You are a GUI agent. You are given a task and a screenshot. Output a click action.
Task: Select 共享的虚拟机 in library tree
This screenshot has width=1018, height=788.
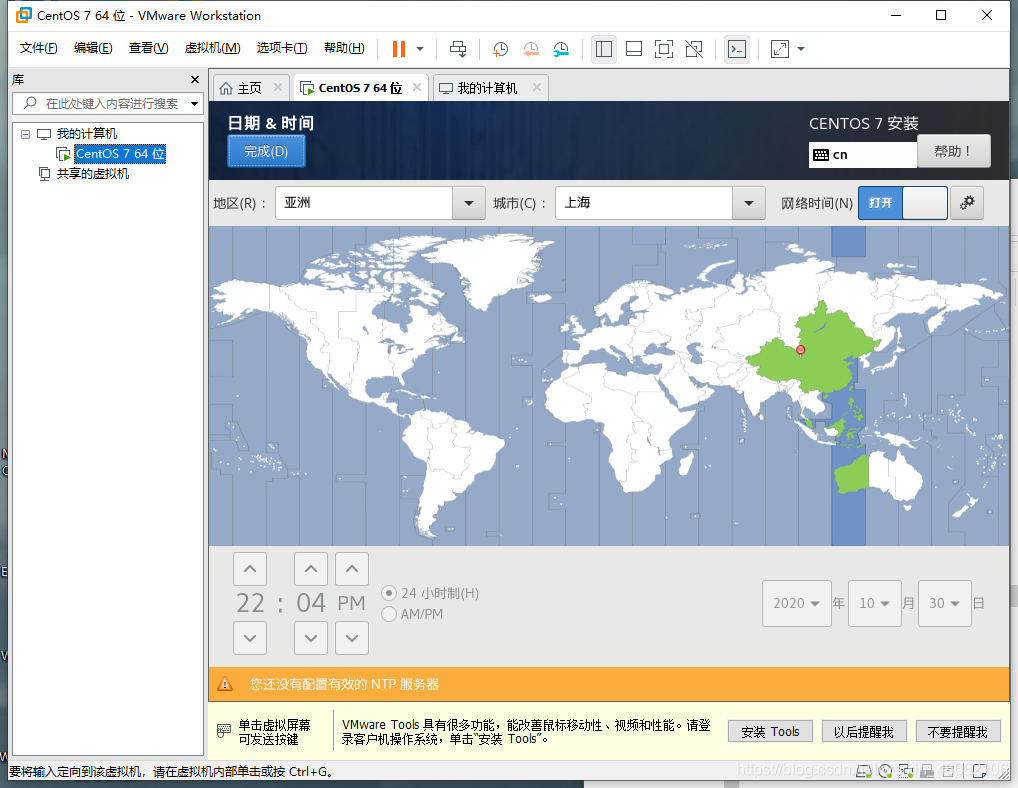pyautogui.click(x=93, y=173)
